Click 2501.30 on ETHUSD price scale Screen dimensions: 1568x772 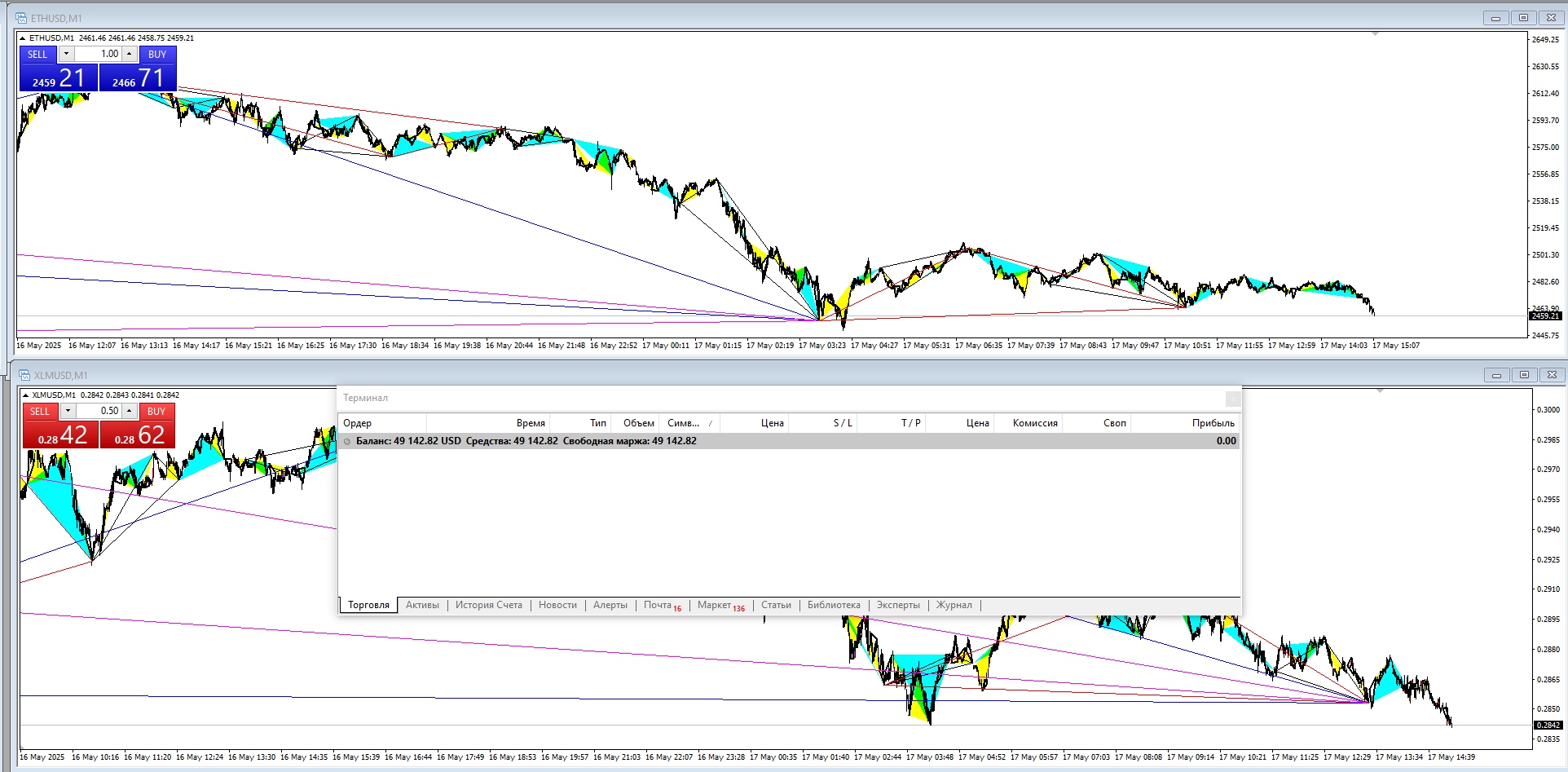(1545, 255)
